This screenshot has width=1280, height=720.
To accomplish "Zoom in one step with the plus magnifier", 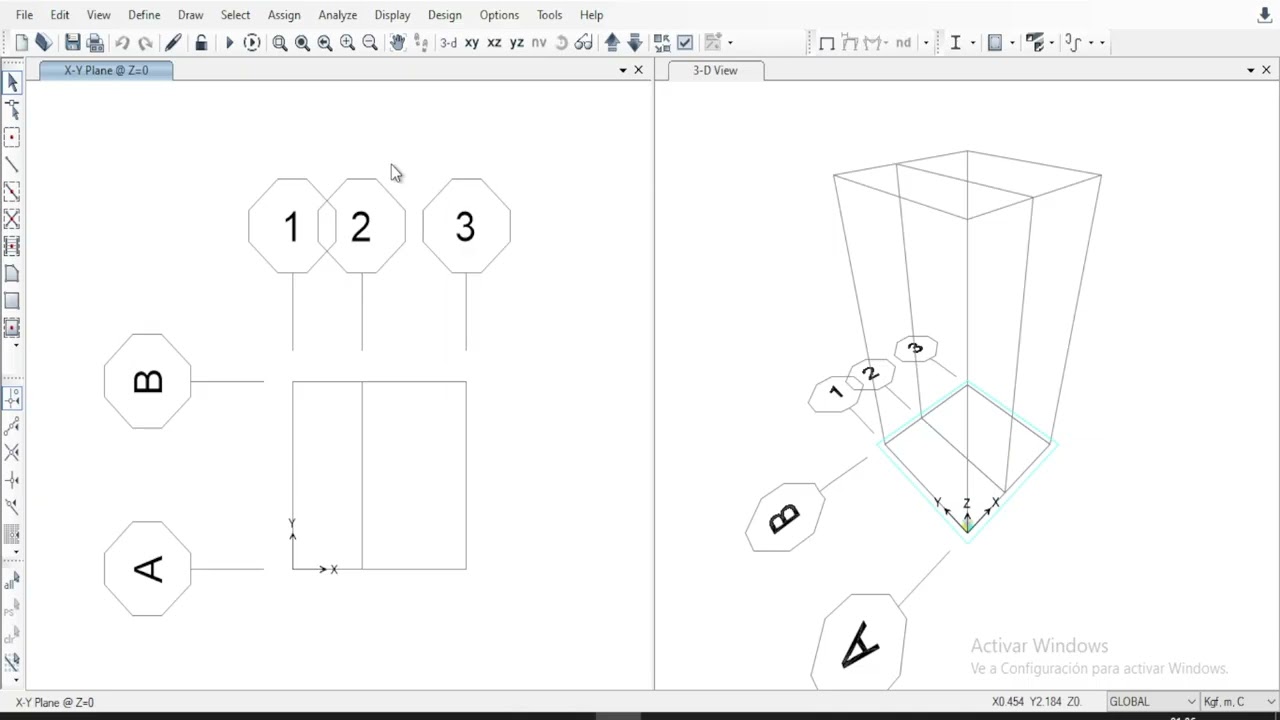I will pyautogui.click(x=347, y=42).
